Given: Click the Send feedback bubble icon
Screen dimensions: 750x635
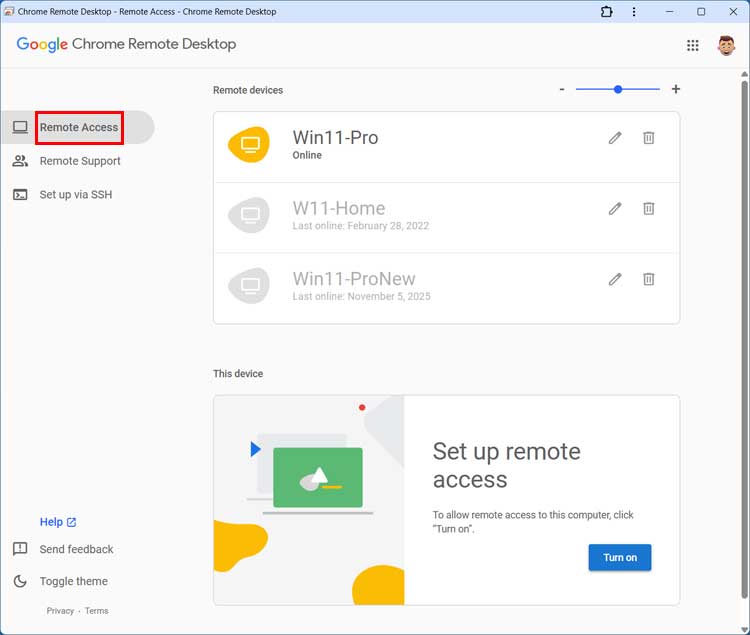Looking at the screenshot, I should pyautogui.click(x=20, y=549).
